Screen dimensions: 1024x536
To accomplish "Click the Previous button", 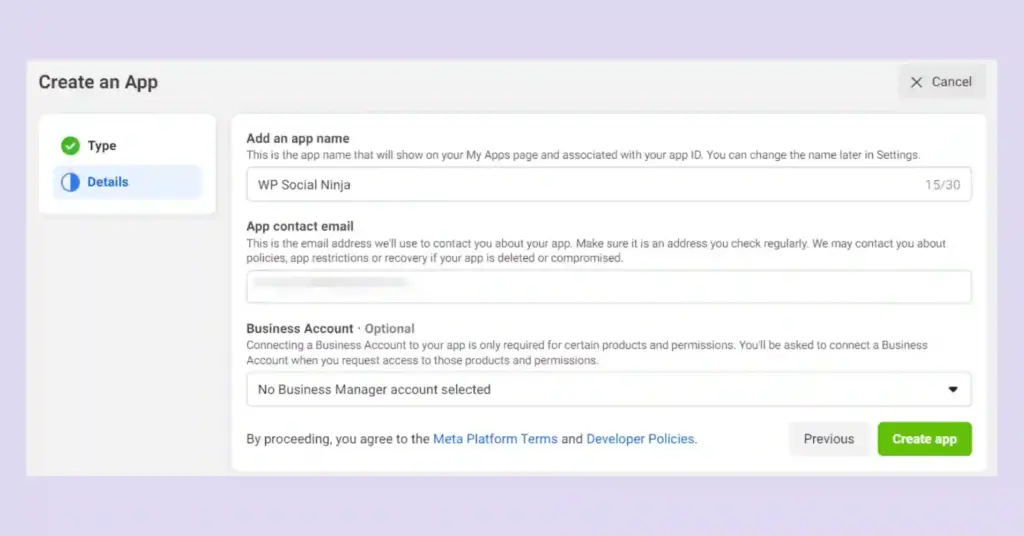I will coord(829,439).
